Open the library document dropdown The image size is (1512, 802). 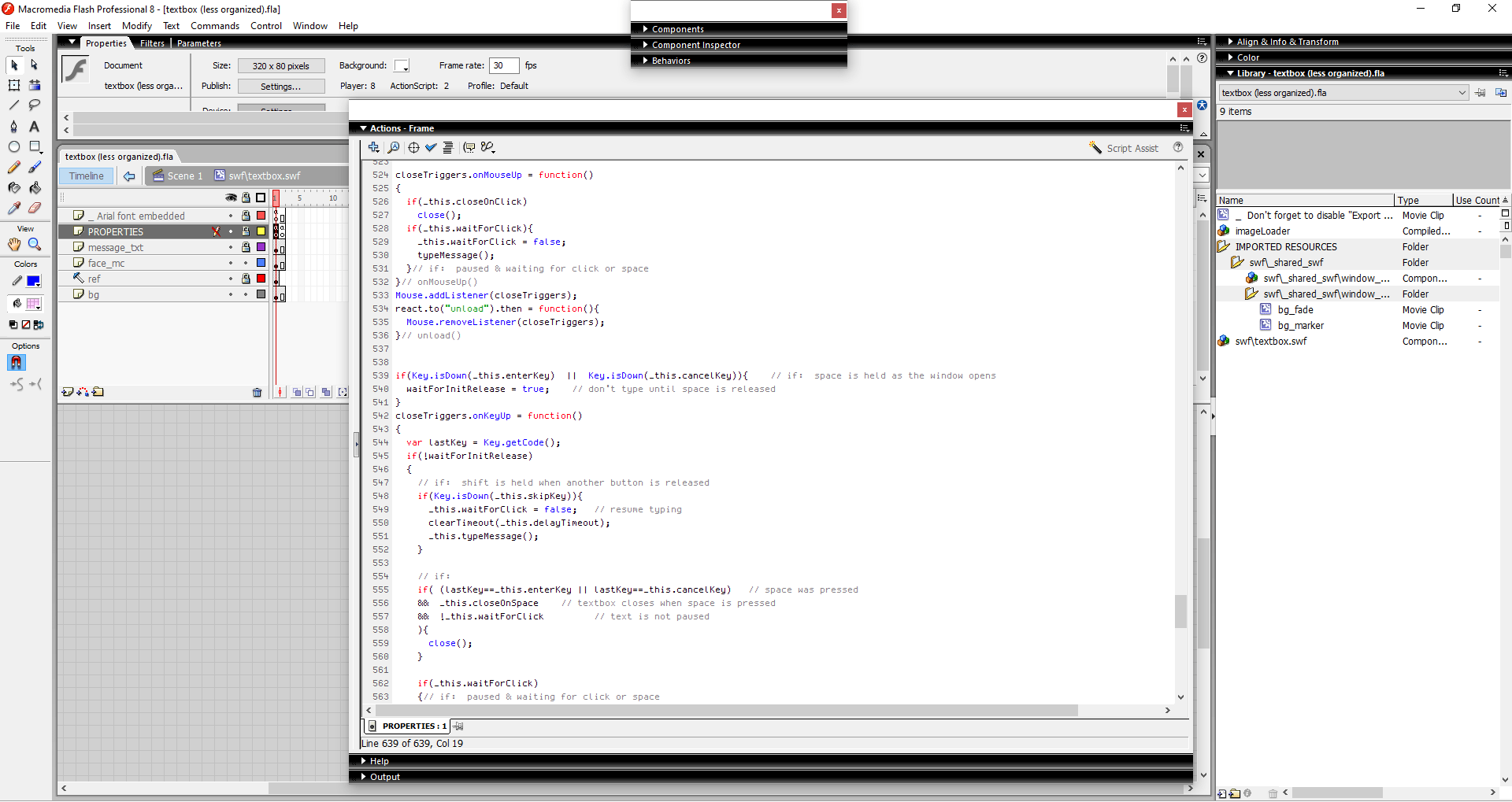(1462, 93)
